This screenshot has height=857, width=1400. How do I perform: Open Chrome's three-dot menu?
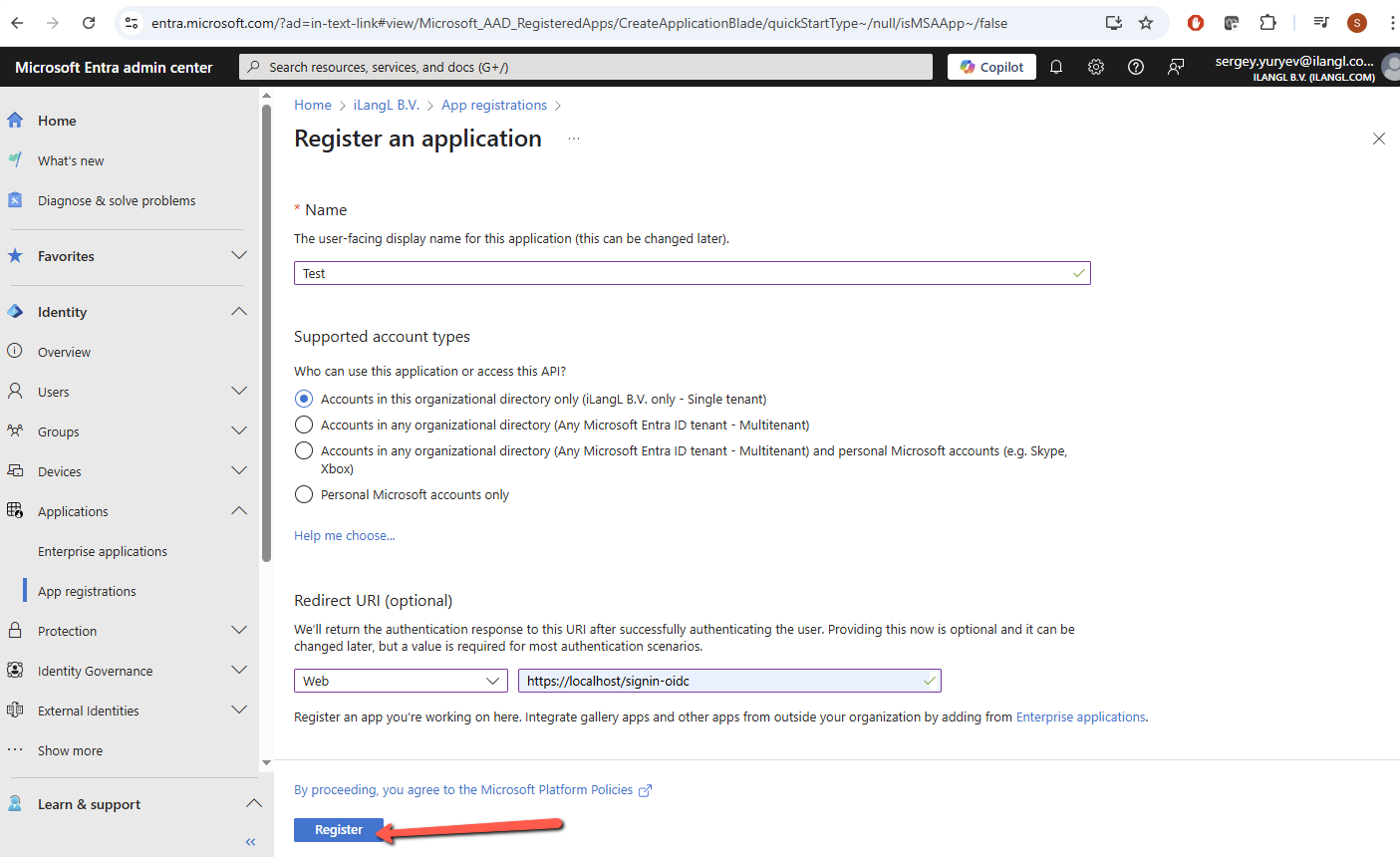coord(1392,23)
